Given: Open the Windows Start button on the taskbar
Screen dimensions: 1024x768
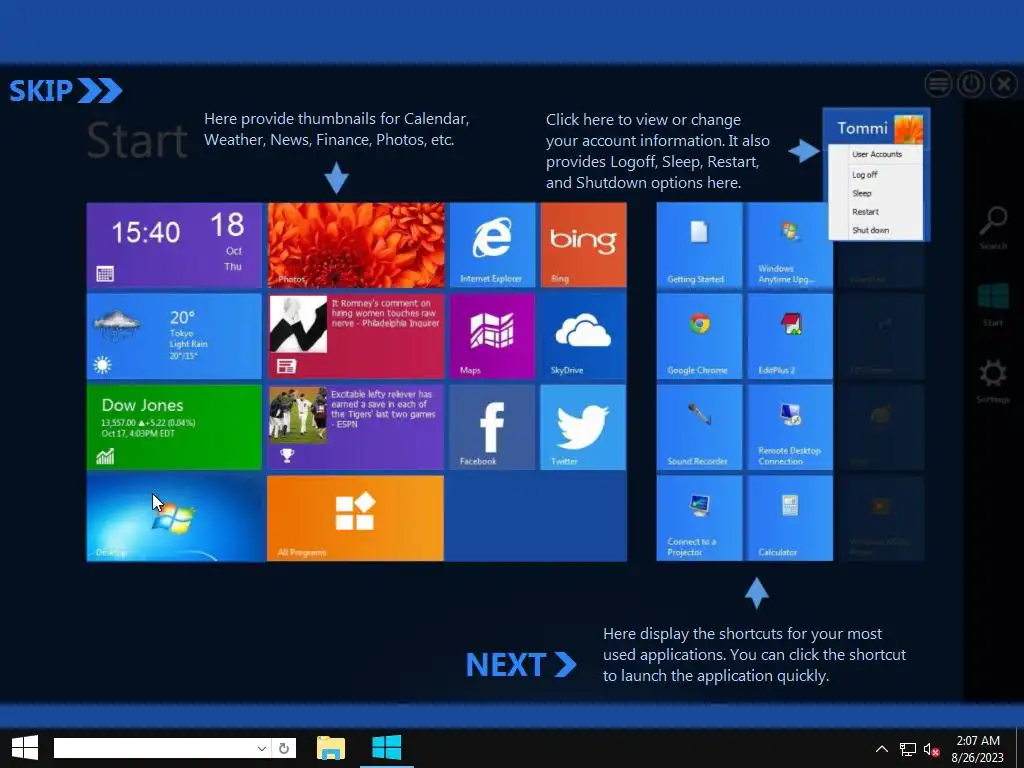Looking at the screenshot, I should coord(25,748).
